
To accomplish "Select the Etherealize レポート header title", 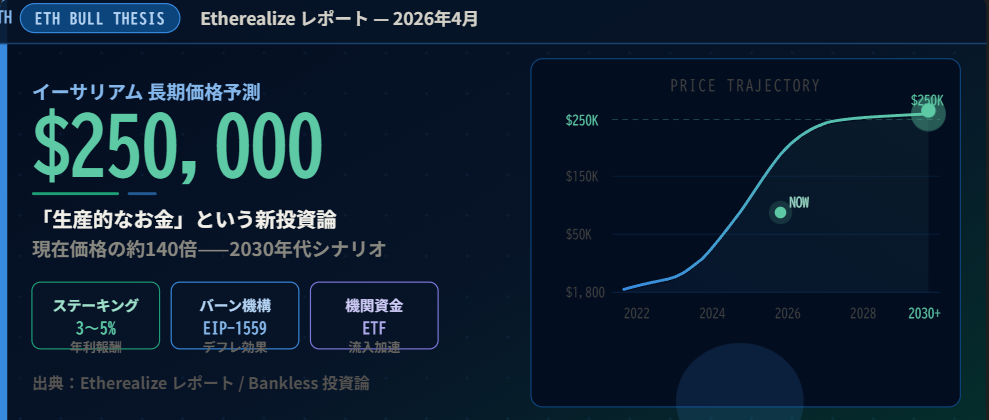I will pos(339,19).
